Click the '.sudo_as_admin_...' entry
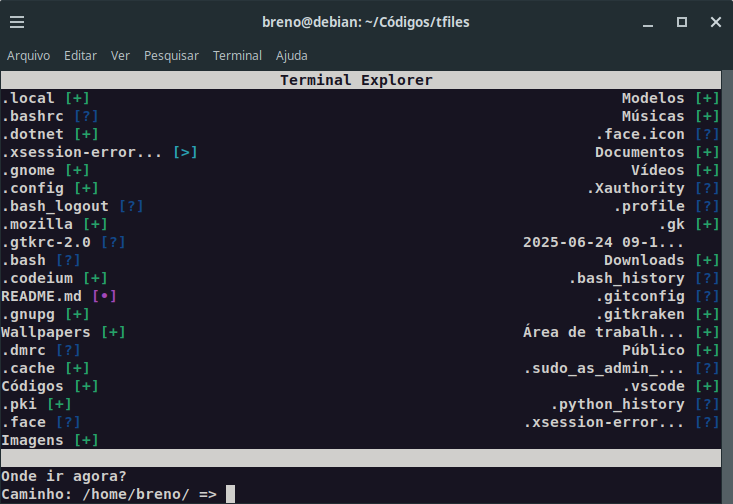Viewport: 733px width, 504px height. tap(603, 368)
